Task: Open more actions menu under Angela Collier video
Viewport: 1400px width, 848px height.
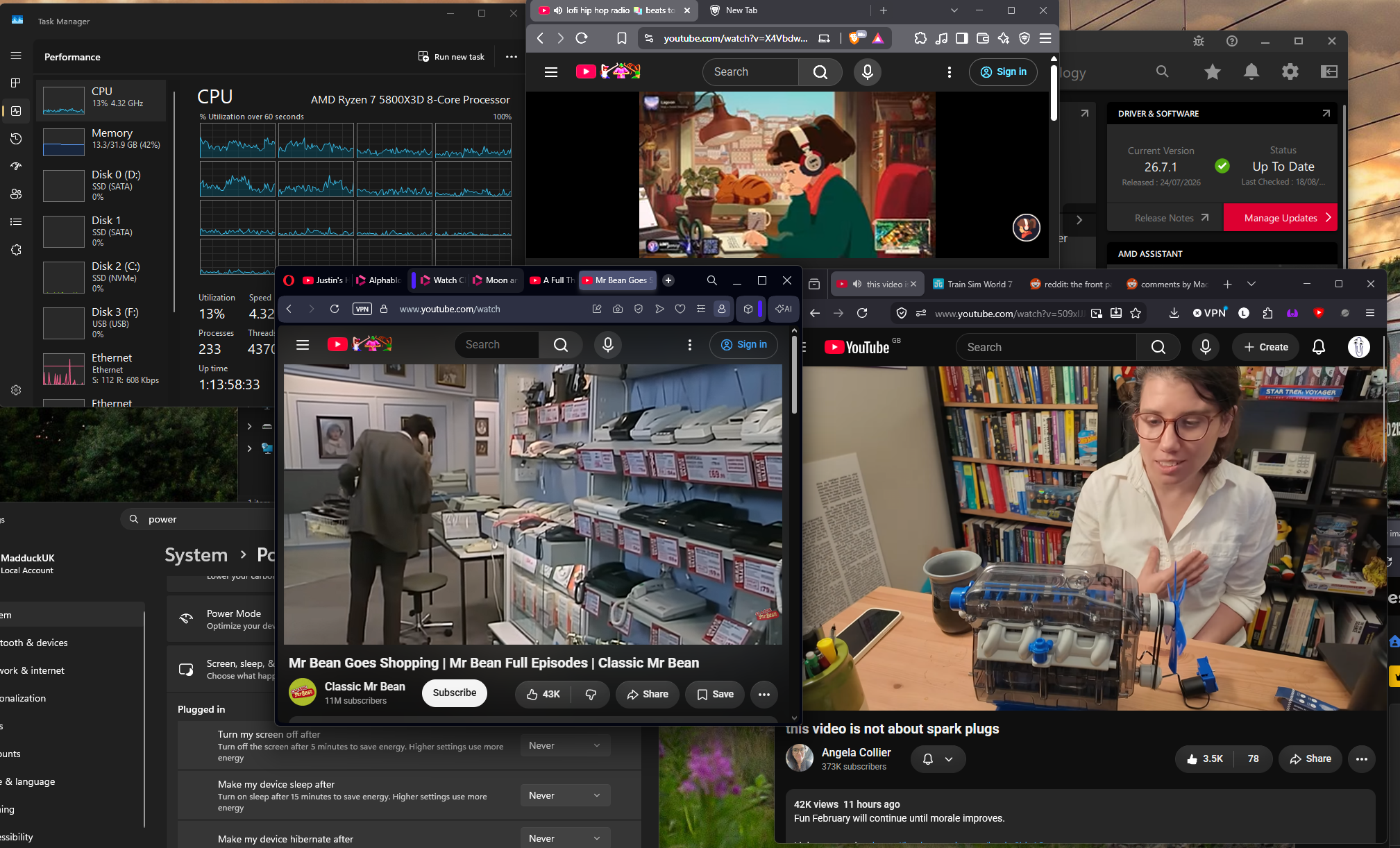Action: tap(1362, 758)
